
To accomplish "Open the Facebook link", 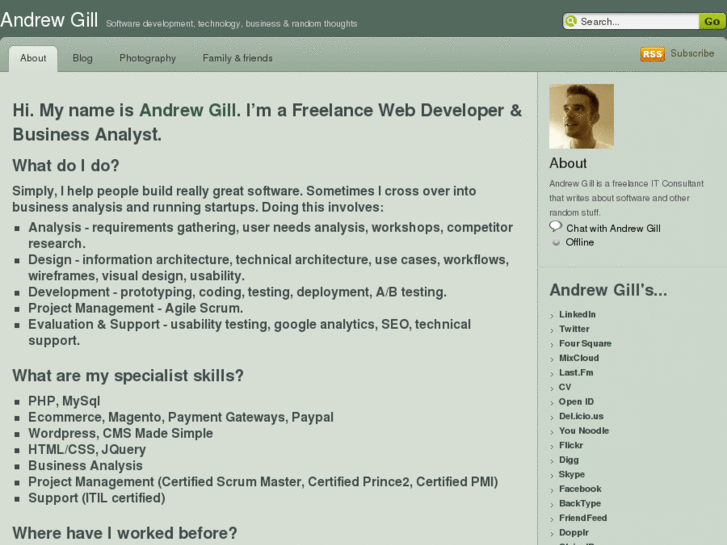I will click(x=580, y=489).
